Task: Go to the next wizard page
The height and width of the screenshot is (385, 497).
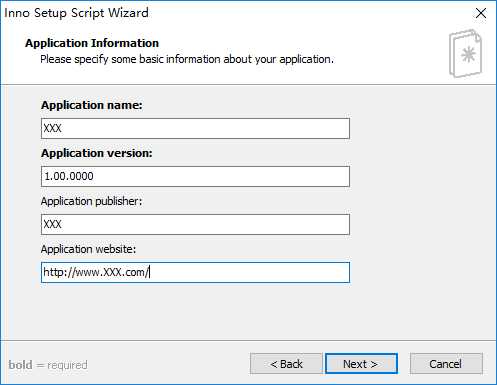Action: (x=361, y=364)
